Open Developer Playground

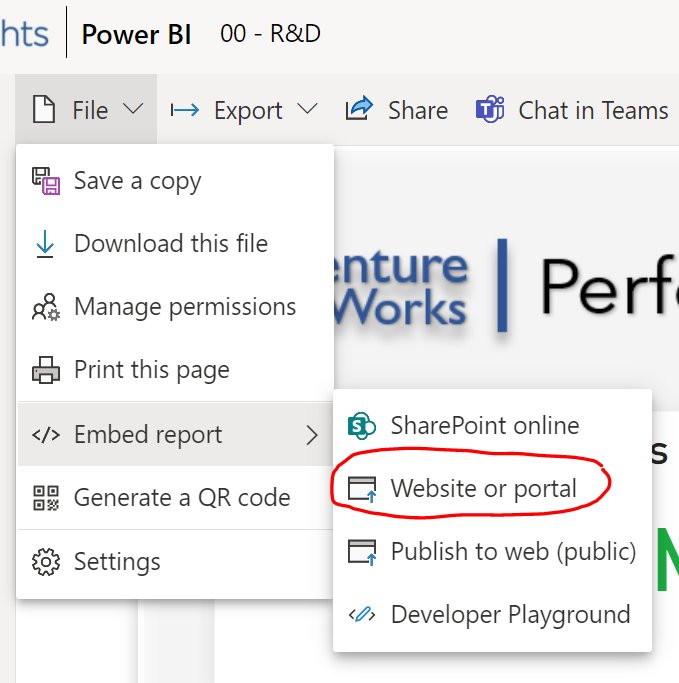point(492,615)
